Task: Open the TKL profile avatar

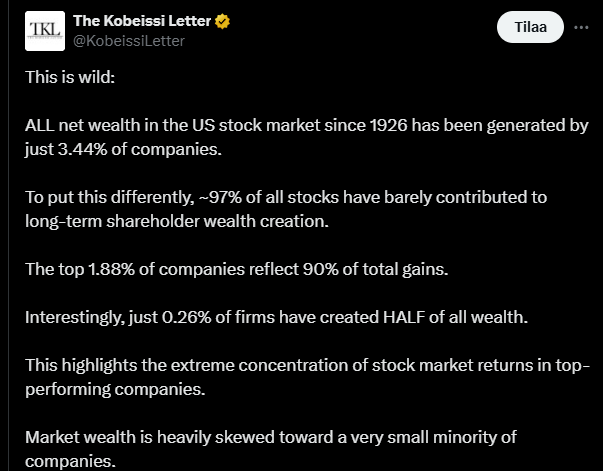Action: tap(44, 31)
